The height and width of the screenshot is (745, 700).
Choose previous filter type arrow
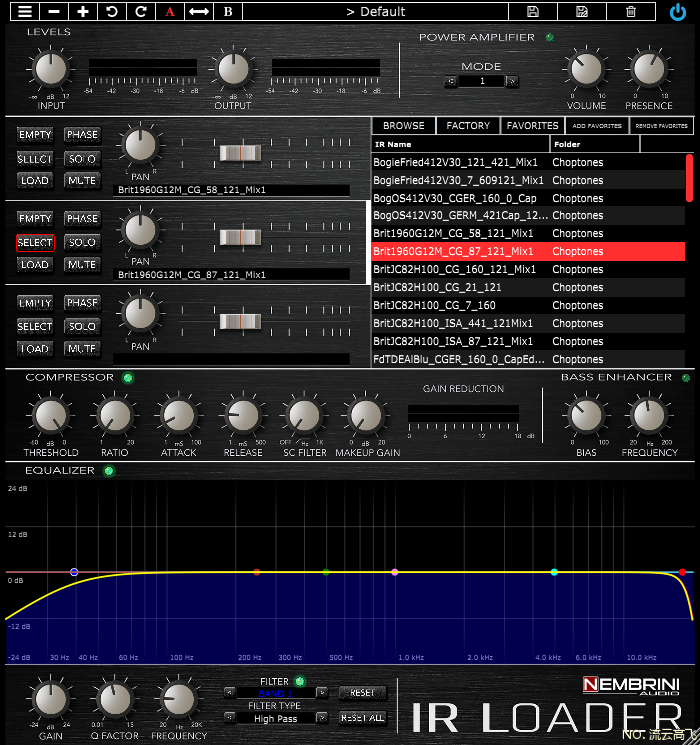[x=229, y=717]
